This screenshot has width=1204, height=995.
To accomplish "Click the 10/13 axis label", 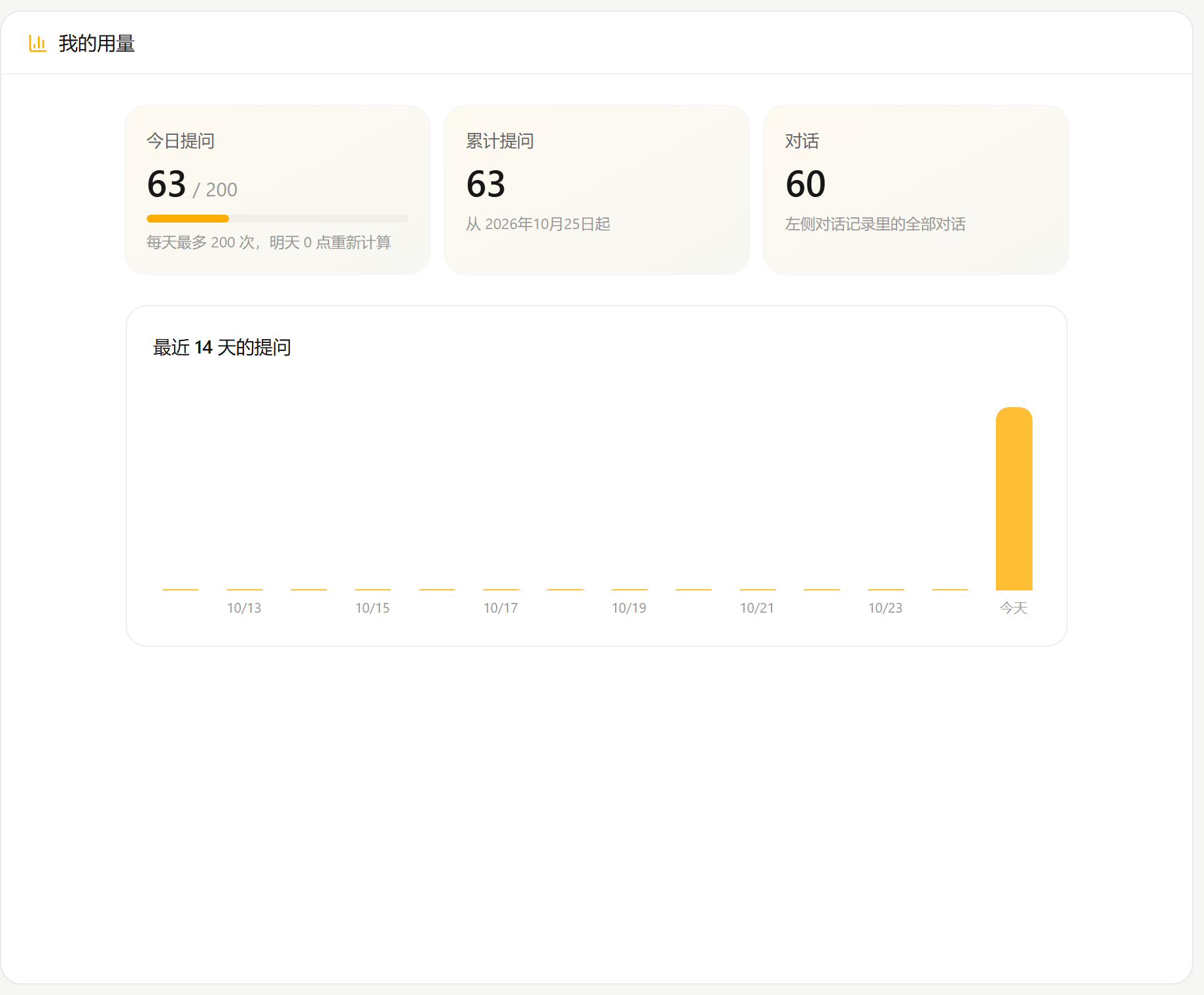I will click(x=244, y=608).
